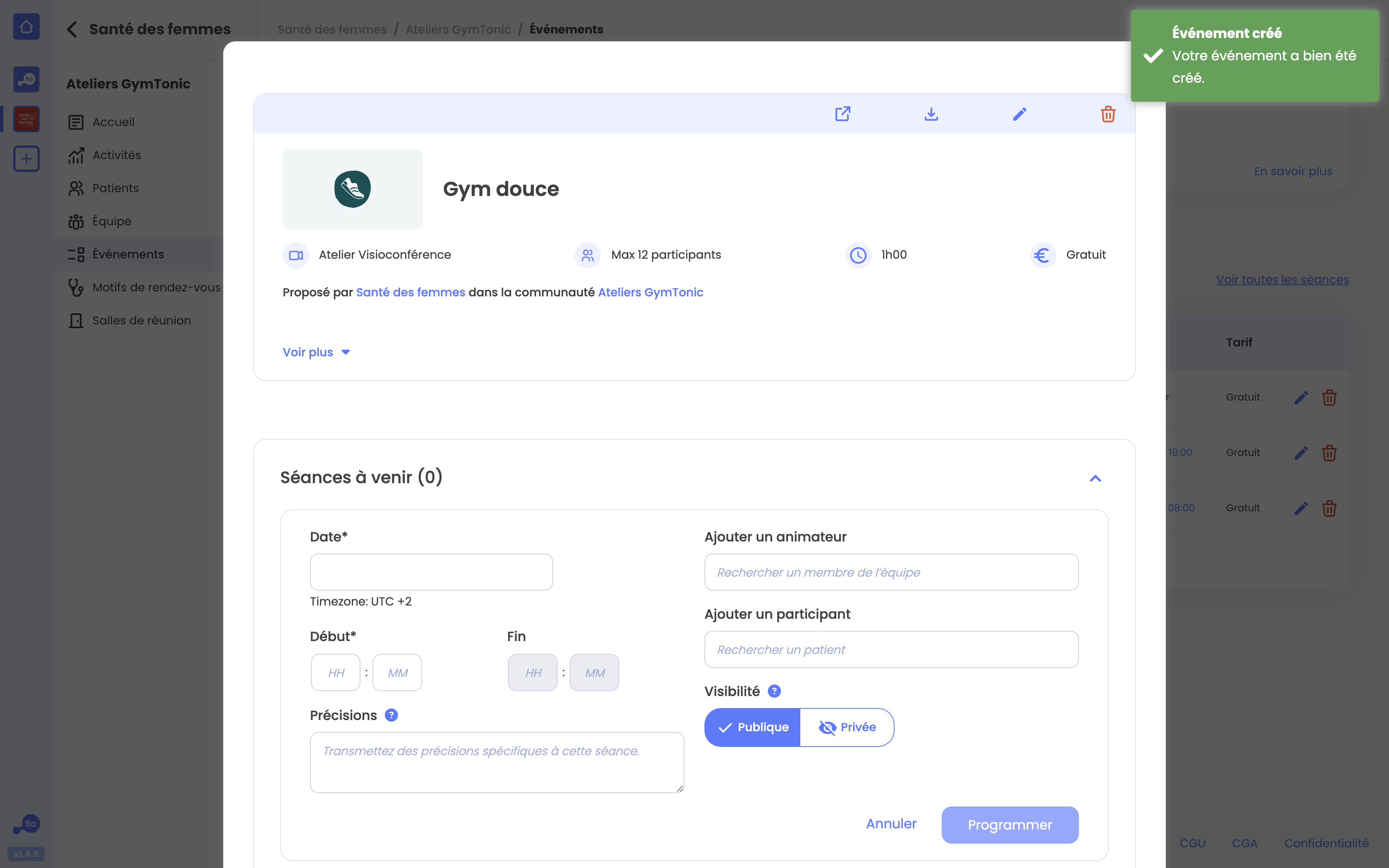Image resolution: width=1389 pixels, height=868 pixels.
Task: Open the blue Ba workspace icon in rail
Action: pyautogui.click(x=26, y=79)
